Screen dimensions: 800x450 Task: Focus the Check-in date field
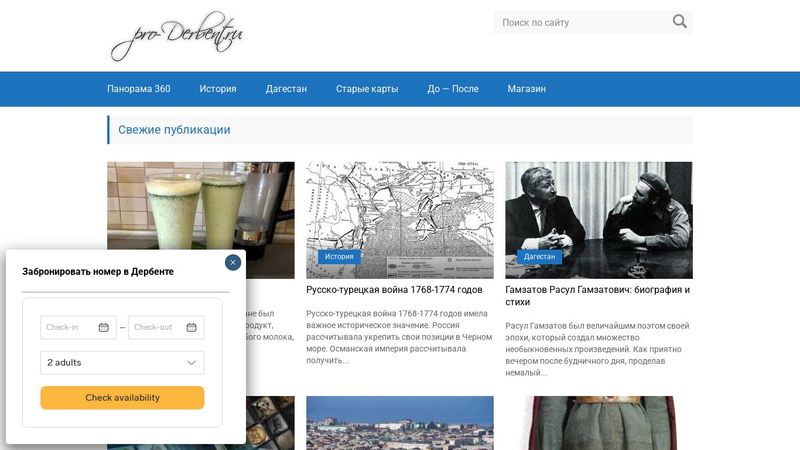point(79,327)
